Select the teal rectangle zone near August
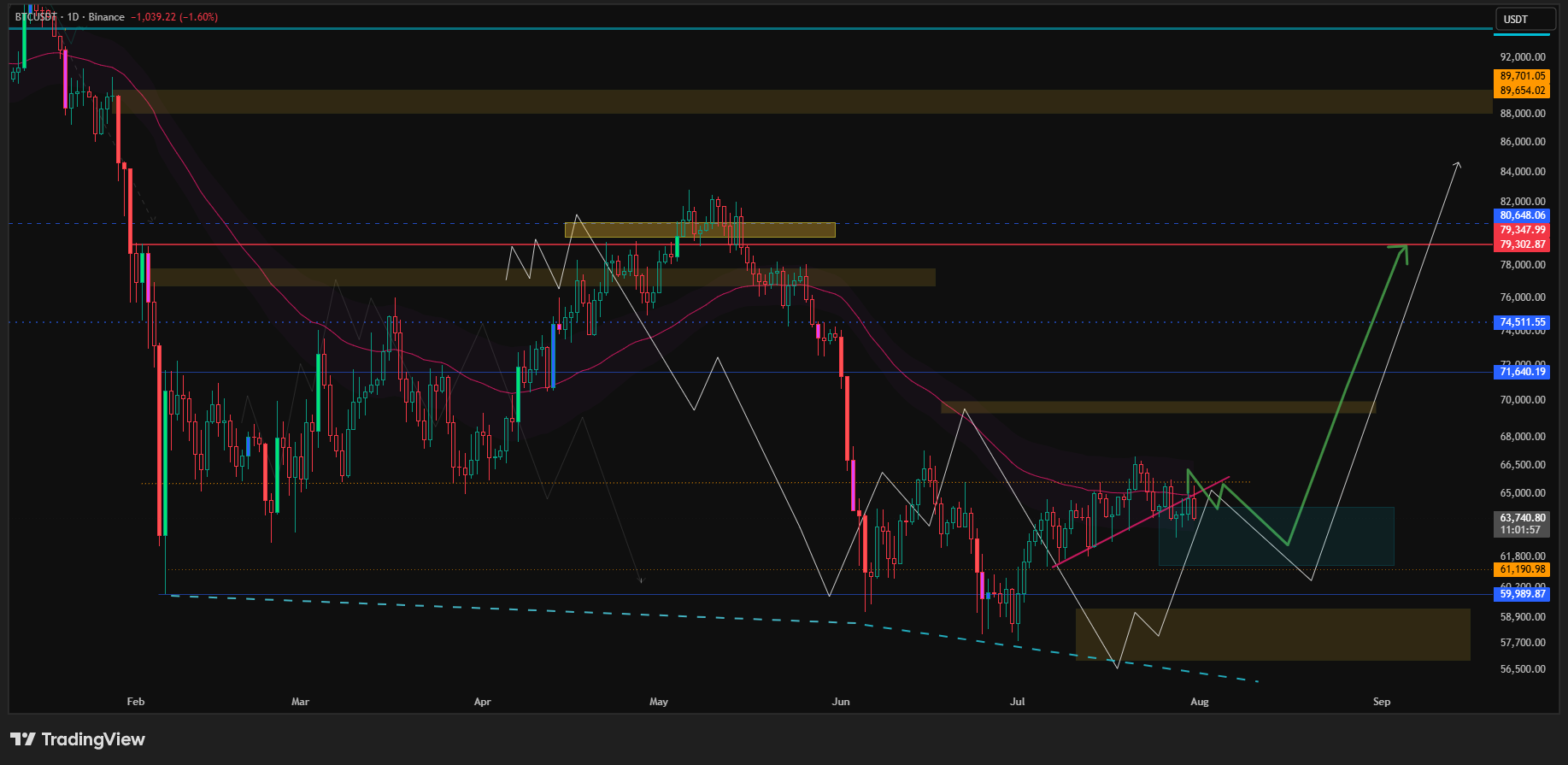This screenshot has height=765, width=1568. click(1277, 536)
